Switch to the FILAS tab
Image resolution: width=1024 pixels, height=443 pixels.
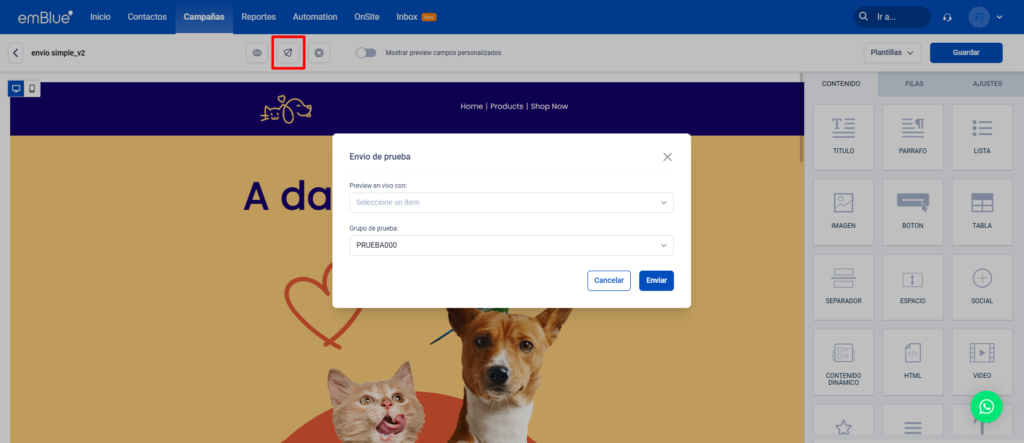click(914, 84)
